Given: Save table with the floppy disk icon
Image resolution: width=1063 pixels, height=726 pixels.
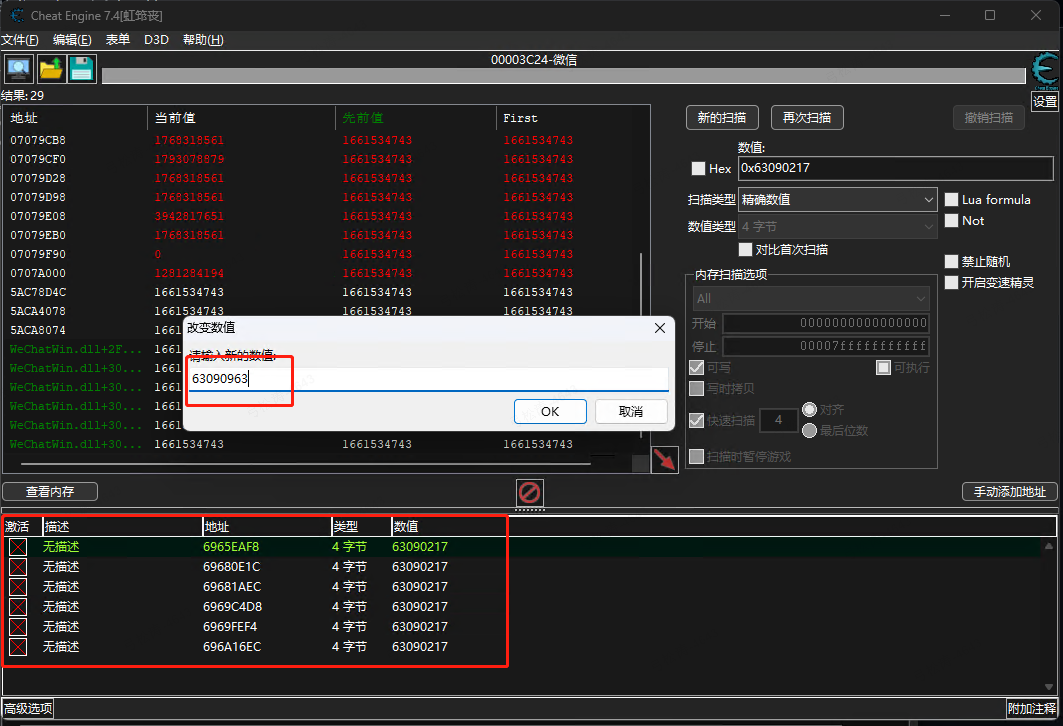Looking at the screenshot, I should 82,68.
